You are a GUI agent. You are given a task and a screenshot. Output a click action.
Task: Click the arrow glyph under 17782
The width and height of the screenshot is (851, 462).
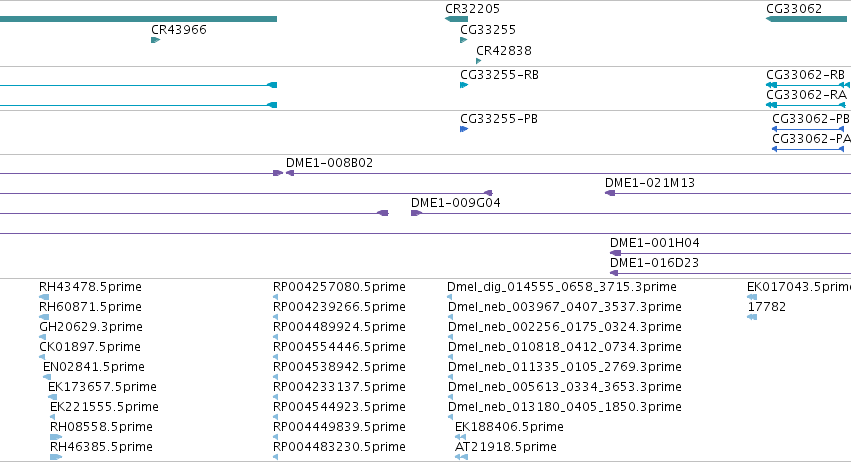pyautogui.click(x=752, y=317)
